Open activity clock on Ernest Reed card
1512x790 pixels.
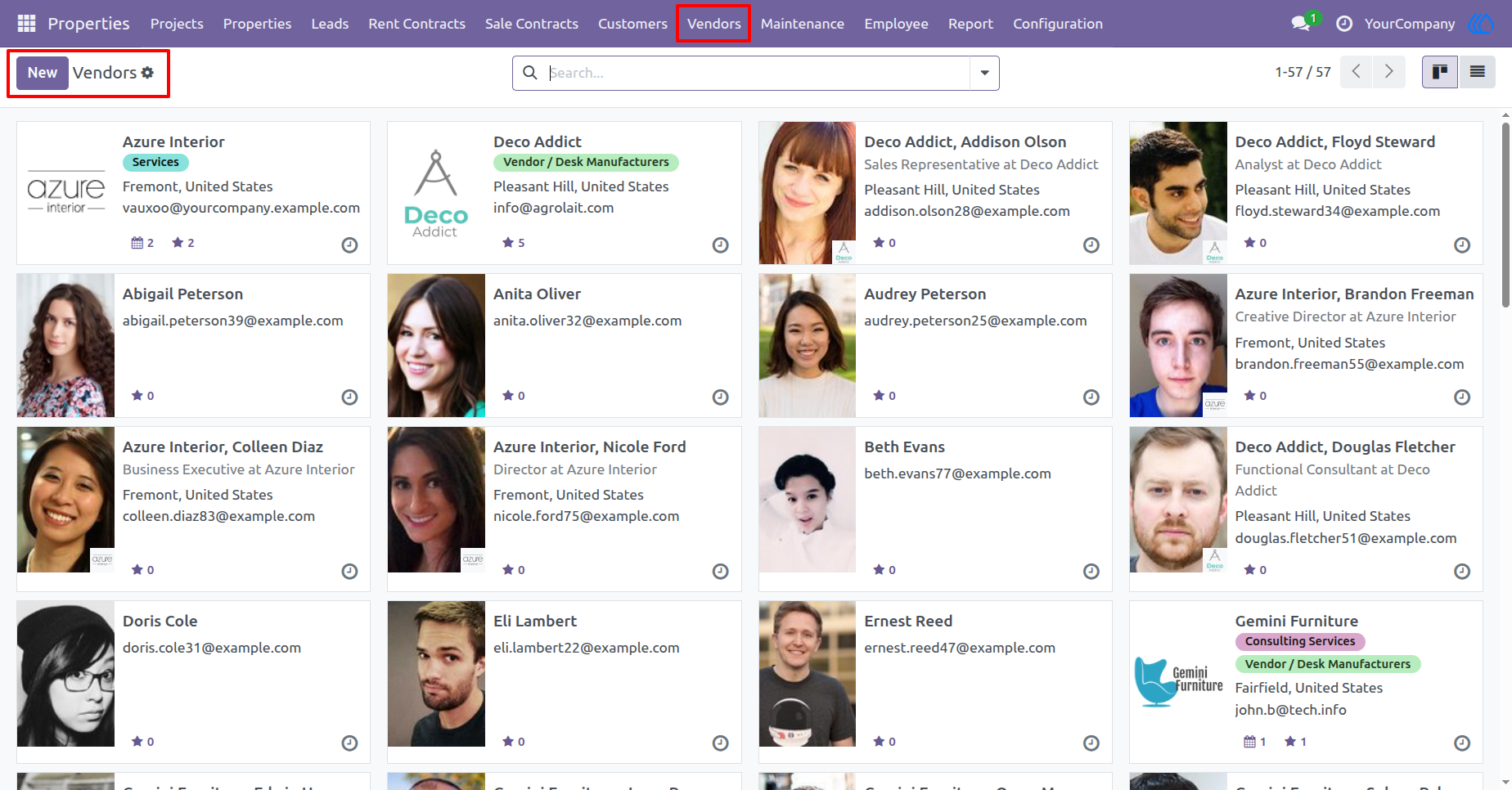point(1091,743)
